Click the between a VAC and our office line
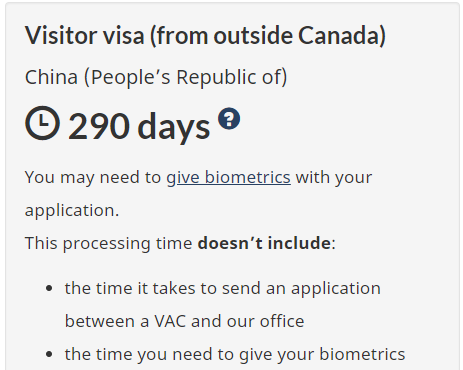Image resolution: width=463 pixels, height=370 pixels. (x=184, y=321)
